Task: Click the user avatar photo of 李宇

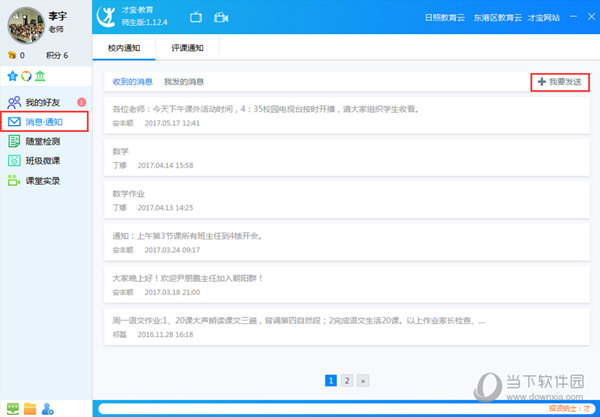Action: (26, 25)
